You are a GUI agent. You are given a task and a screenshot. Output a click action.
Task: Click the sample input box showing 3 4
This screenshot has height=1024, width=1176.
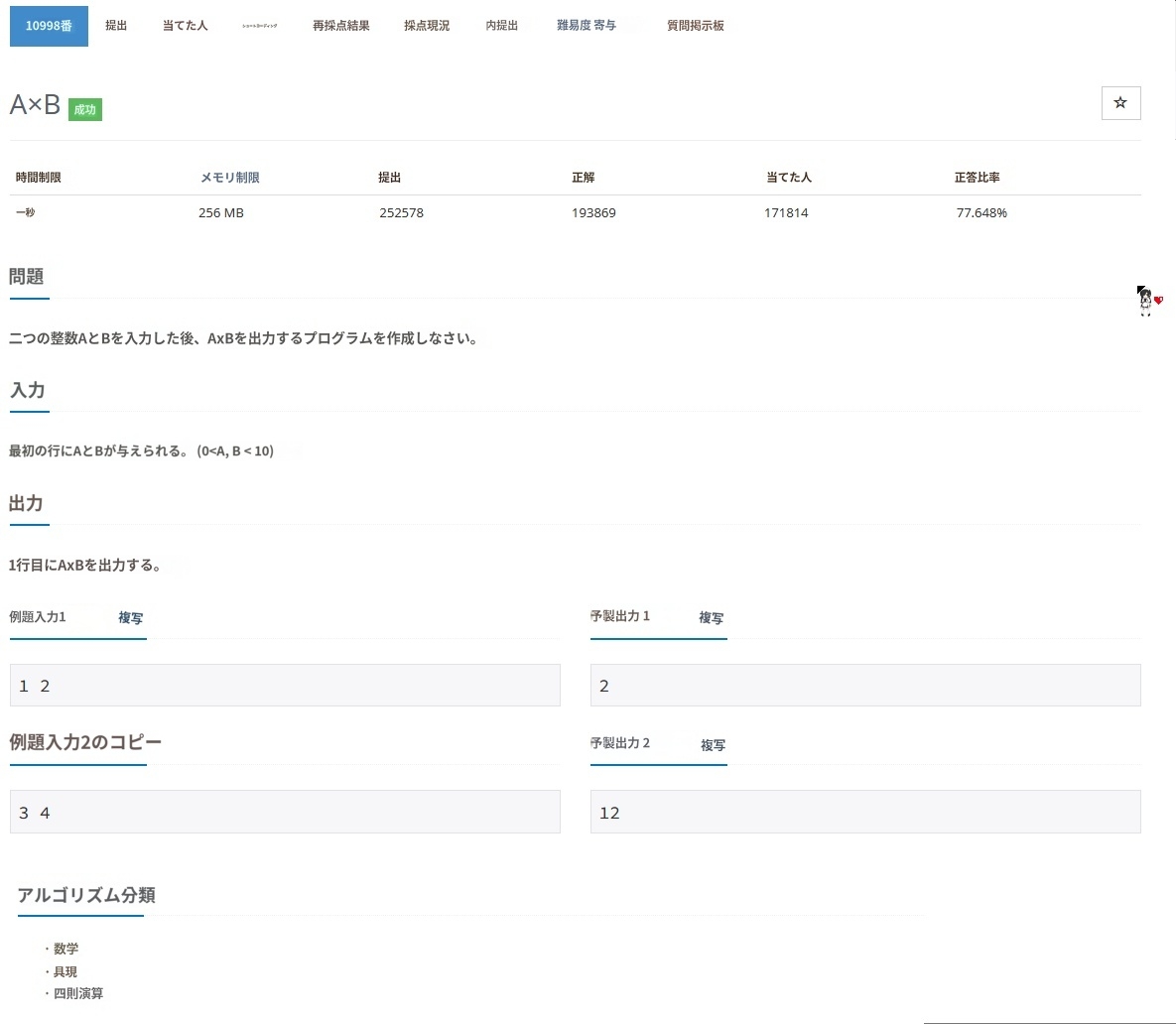285,812
